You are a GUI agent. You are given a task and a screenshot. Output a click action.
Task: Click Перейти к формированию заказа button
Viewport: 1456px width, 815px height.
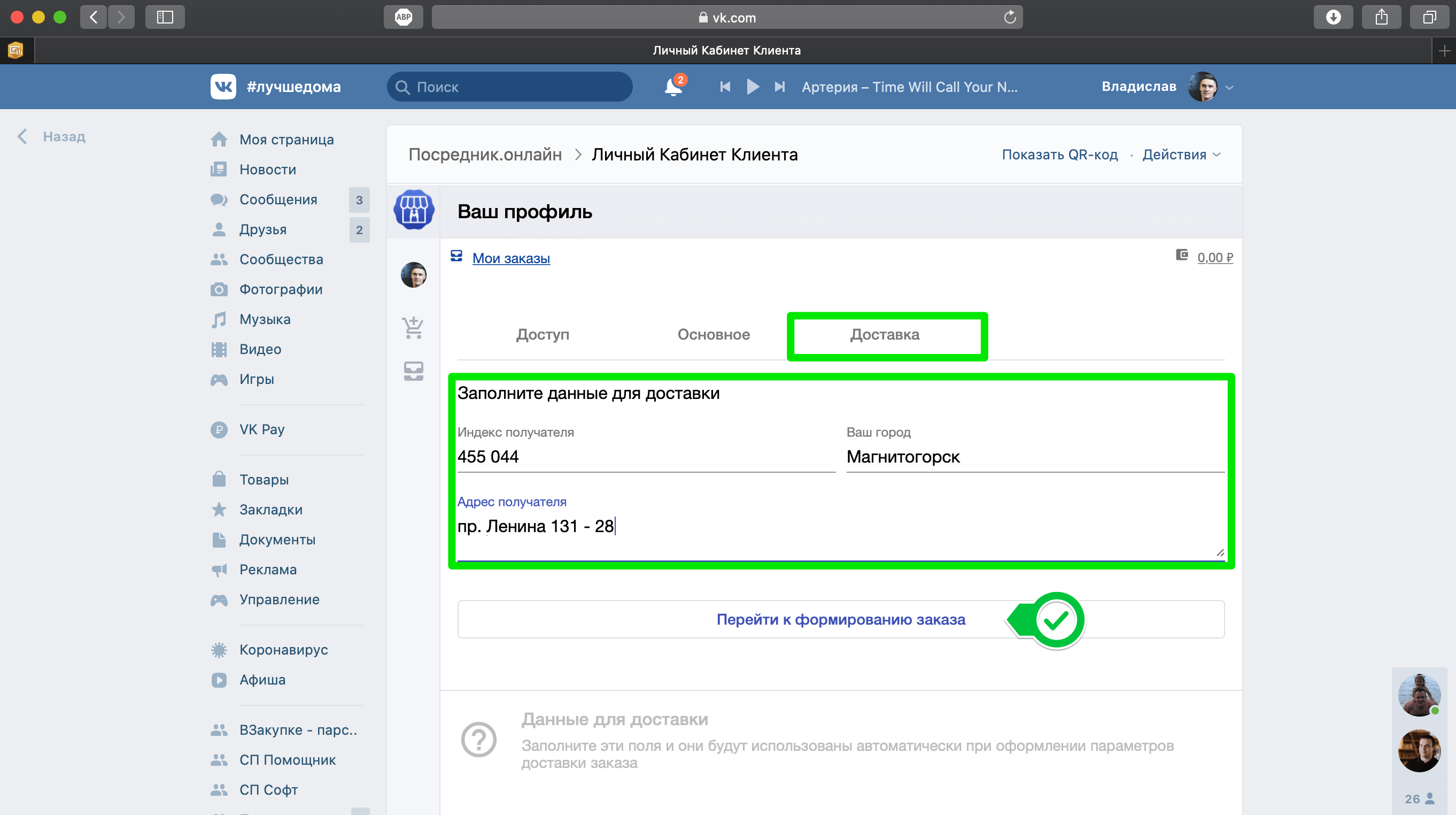tap(840, 619)
